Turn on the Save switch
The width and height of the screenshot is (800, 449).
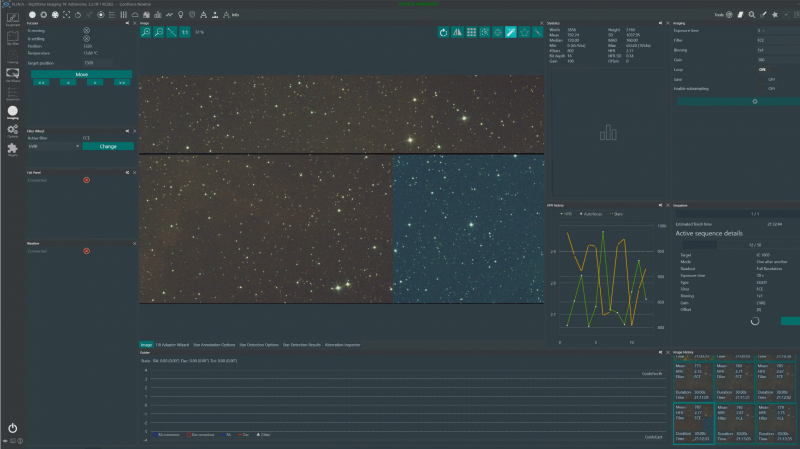[766, 79]
